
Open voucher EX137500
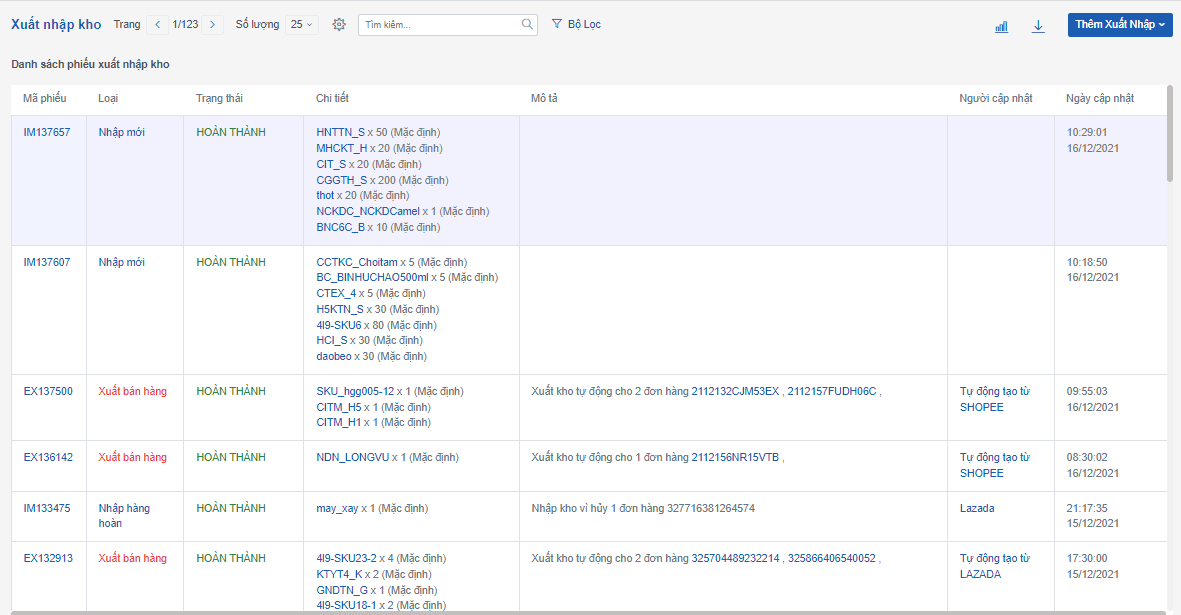pos(48,391)
